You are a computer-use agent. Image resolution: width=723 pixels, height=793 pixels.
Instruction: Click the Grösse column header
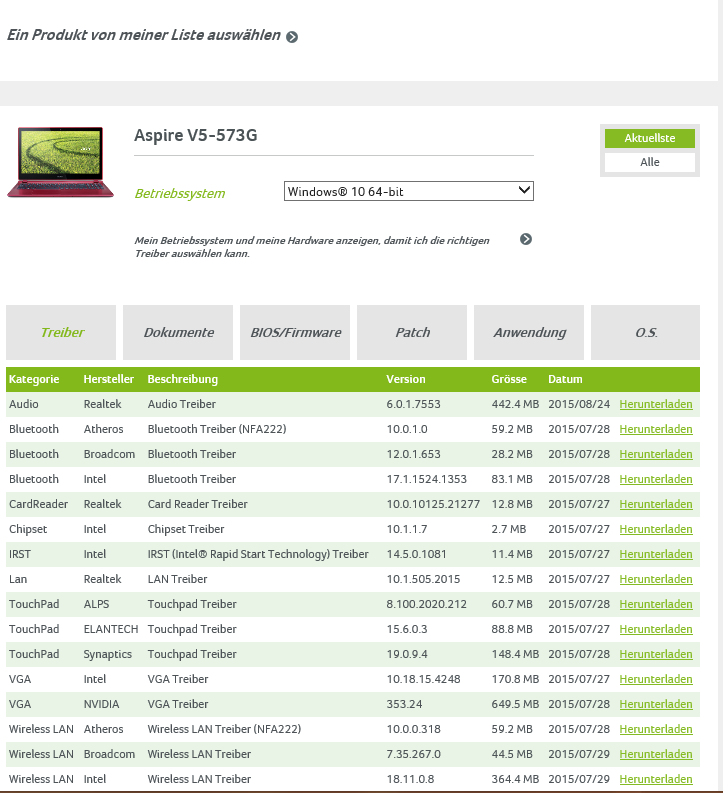[509, 379]
